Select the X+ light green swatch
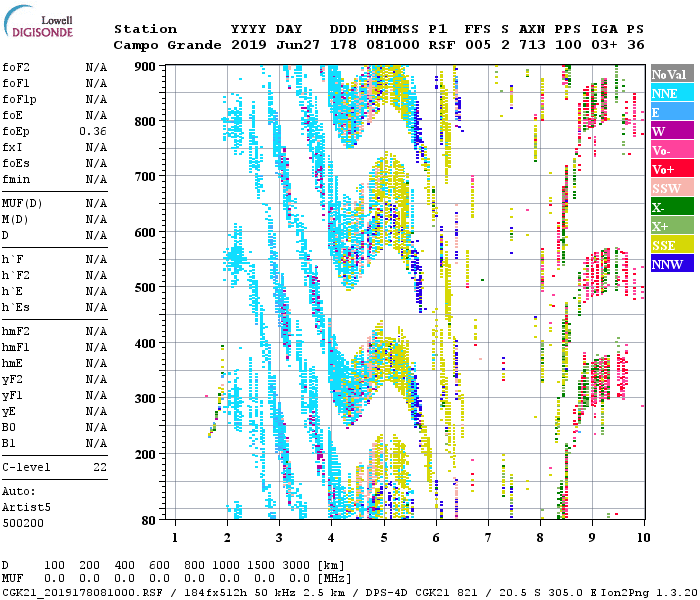Viewport: 700px width, 600px height. pyautogui.click(x=672, y=226)
